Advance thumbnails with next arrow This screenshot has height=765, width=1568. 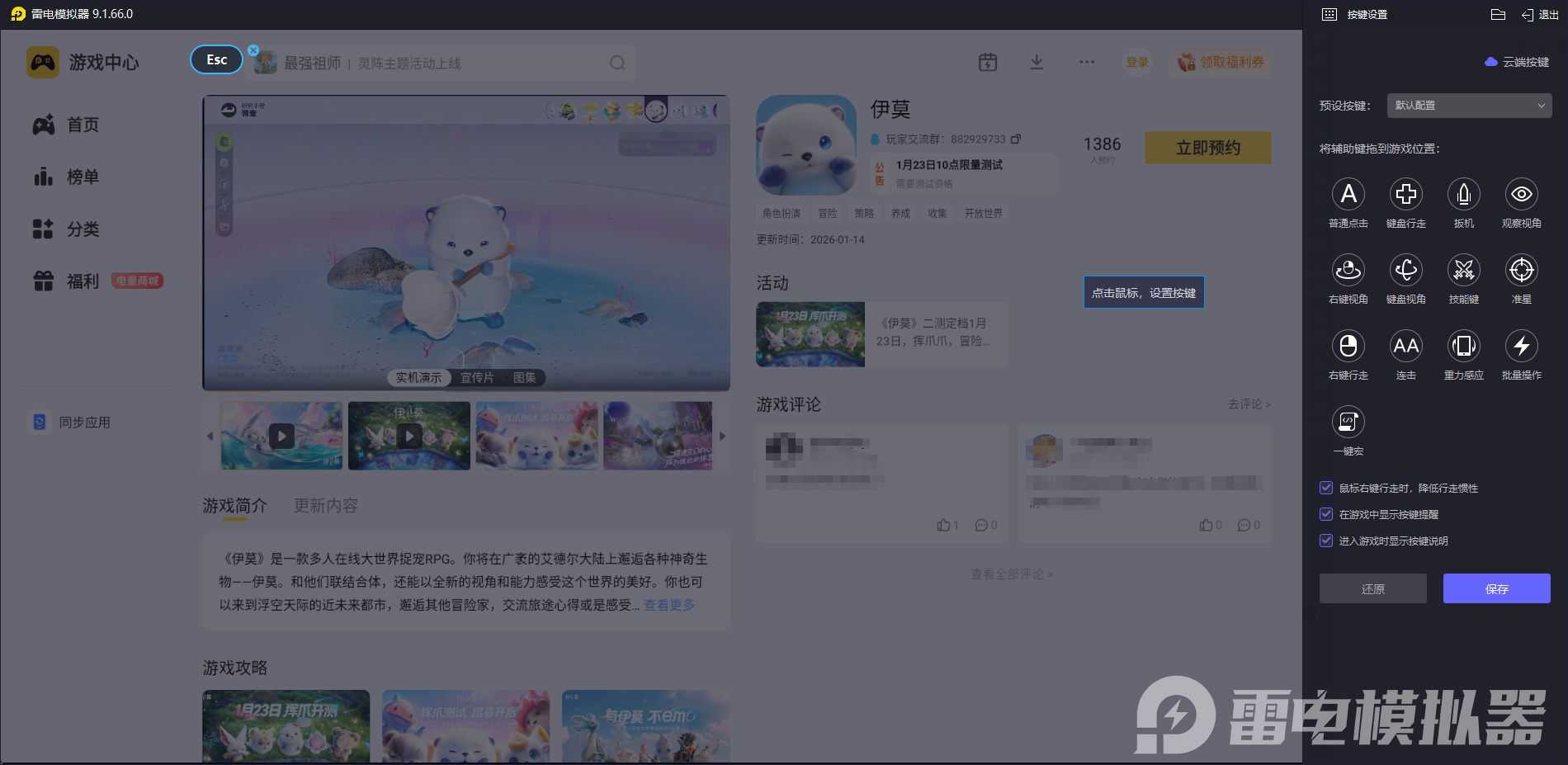[722, 436]
